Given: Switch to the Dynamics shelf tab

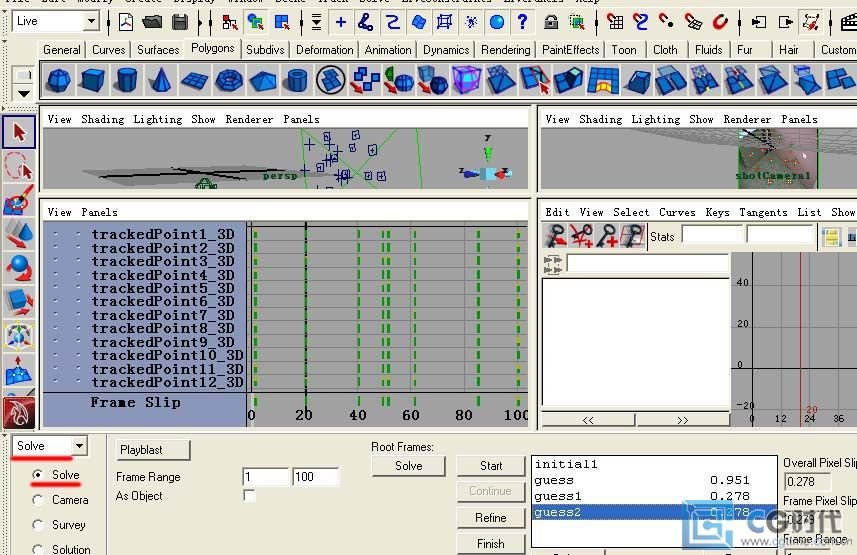Looking at the screenshot, I should (446, 50).
